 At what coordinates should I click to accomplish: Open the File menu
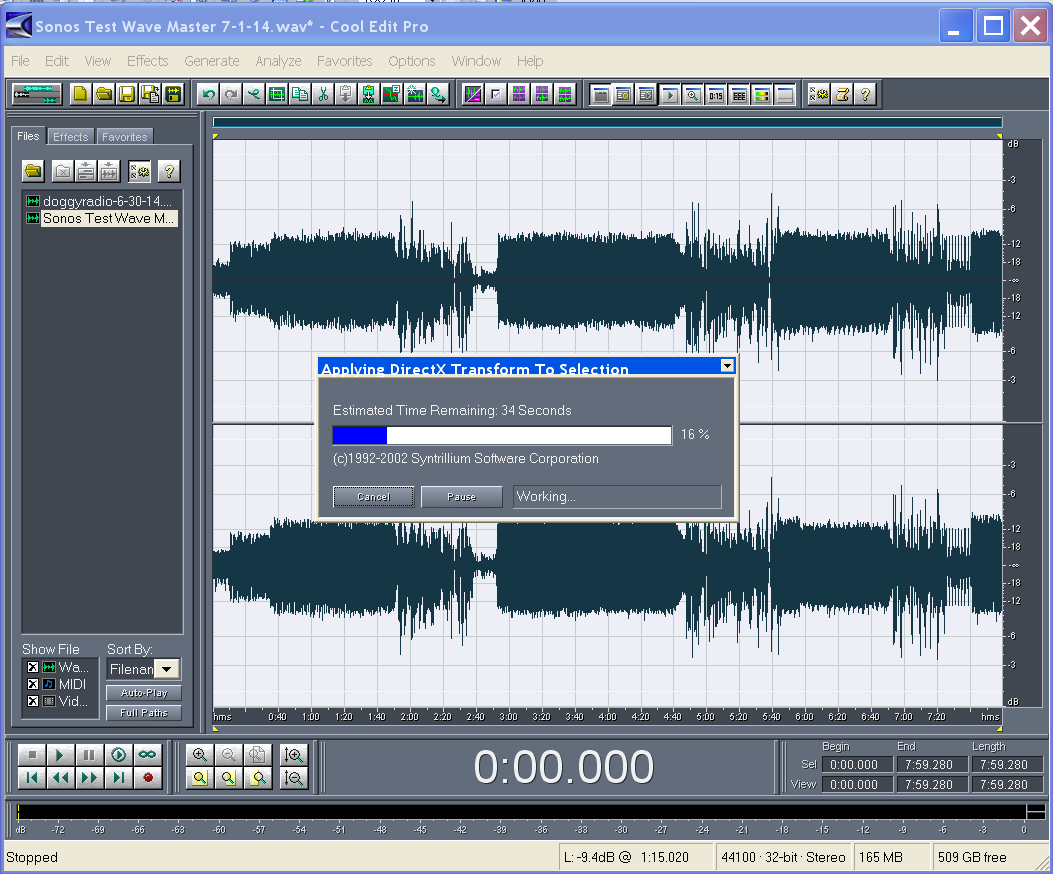20,61
